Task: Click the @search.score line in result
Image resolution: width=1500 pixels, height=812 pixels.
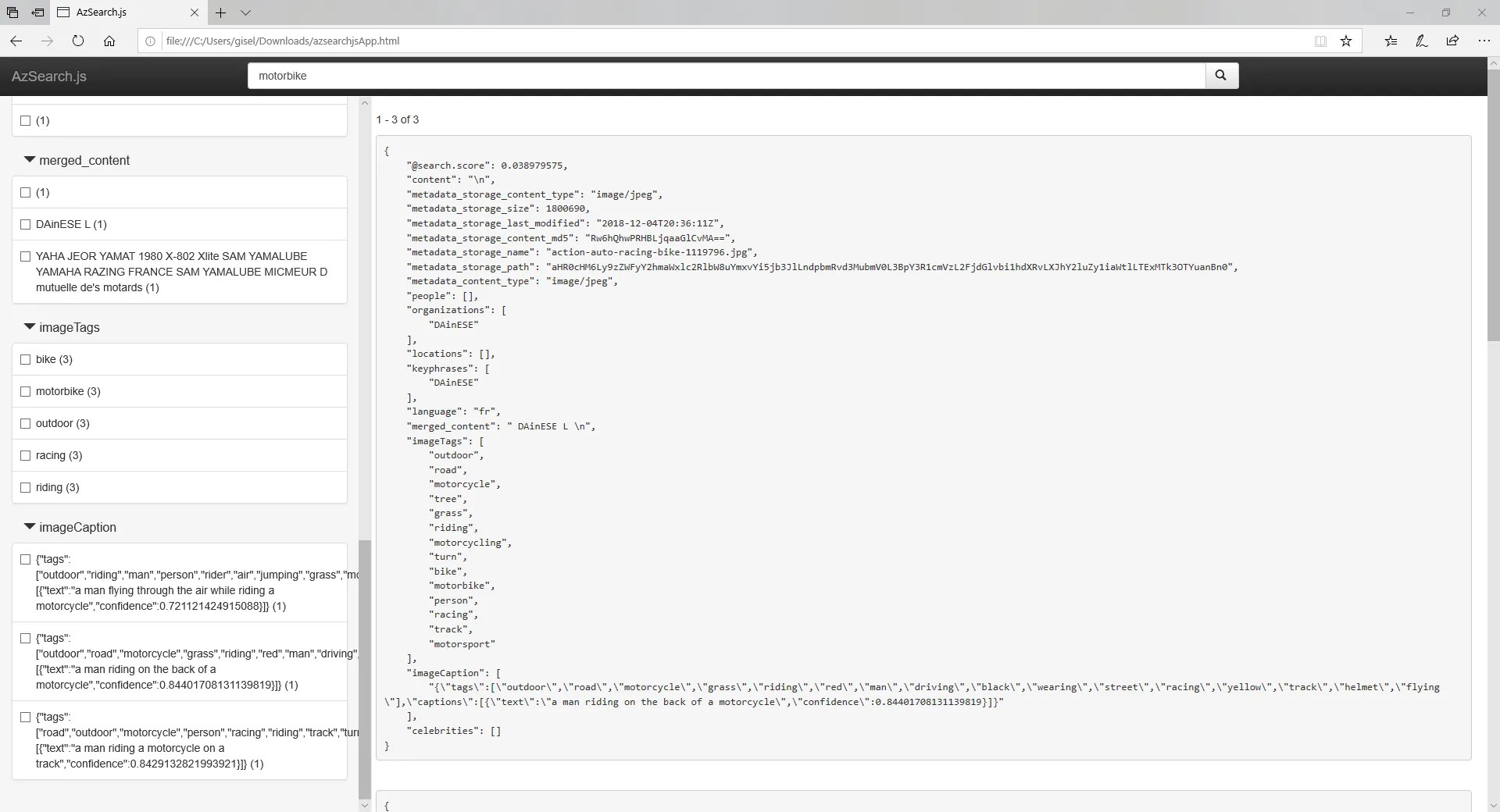Action: click(x=487, y=166)
